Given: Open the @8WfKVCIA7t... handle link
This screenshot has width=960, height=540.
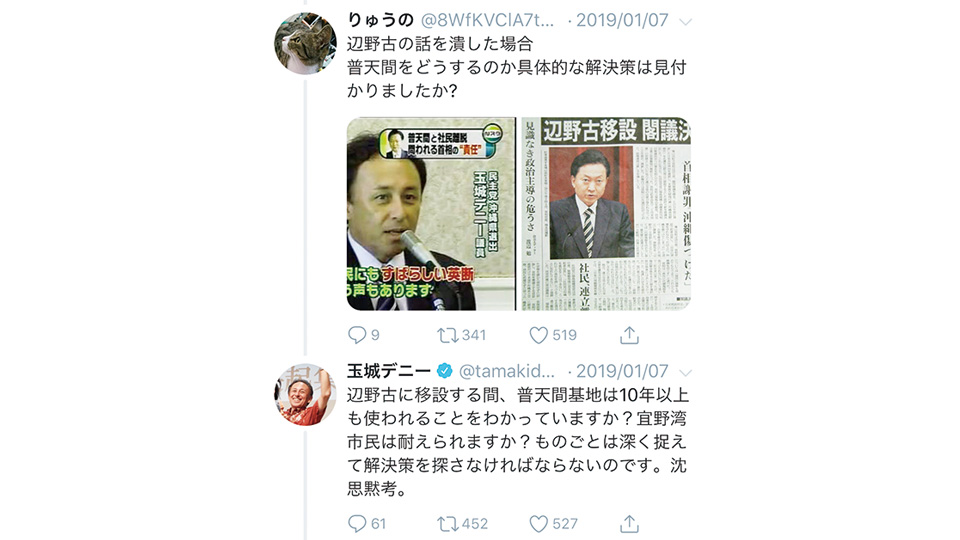Looking at the screenshot, I should click(487, 20).
